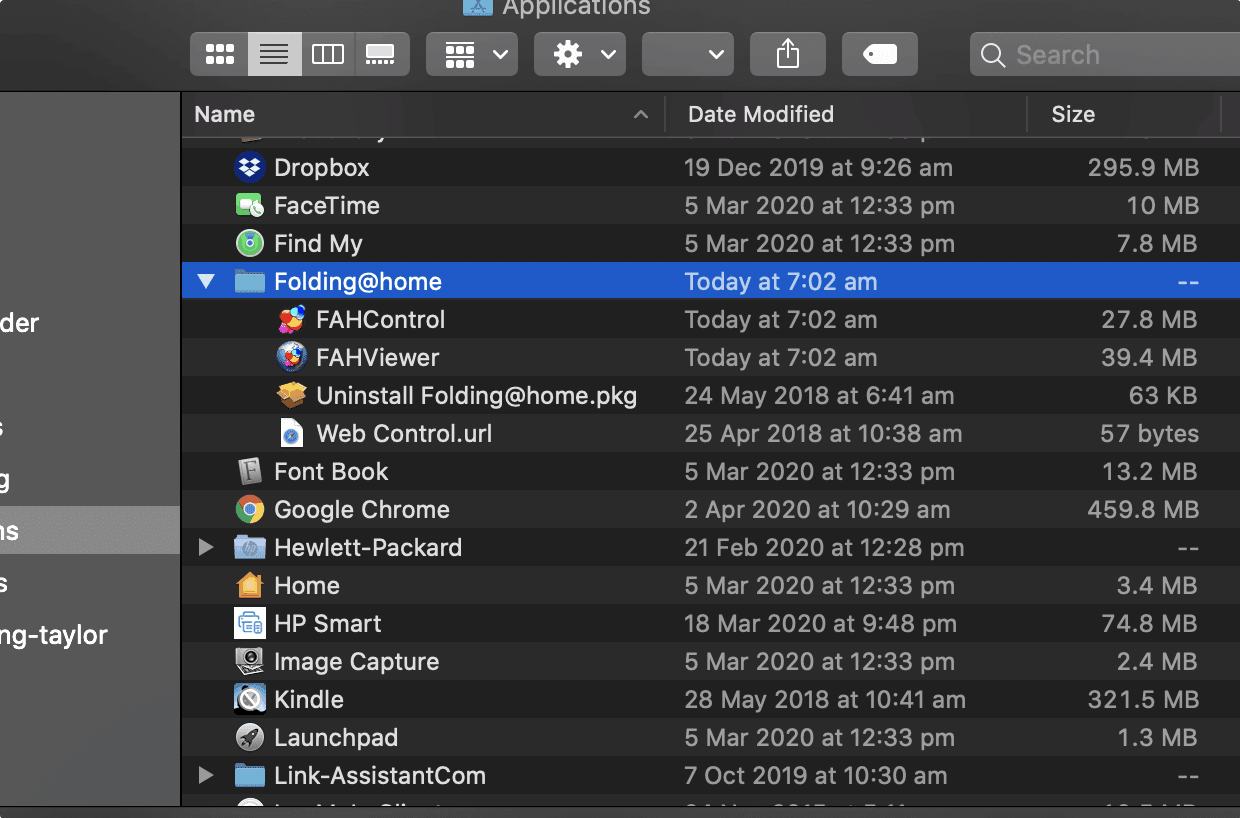The width and height of the screenshot is (1240, 818).
Task: Select the Dropbox file name
Action: tap(322, 167)
